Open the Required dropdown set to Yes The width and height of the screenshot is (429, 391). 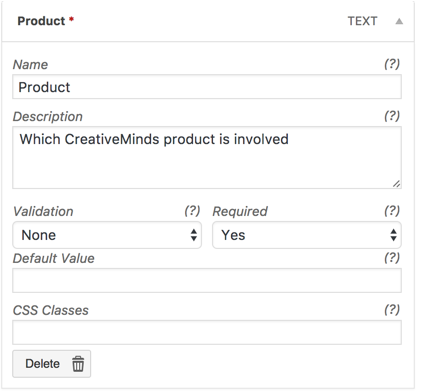pyautogui.click(x=307, y=235)
